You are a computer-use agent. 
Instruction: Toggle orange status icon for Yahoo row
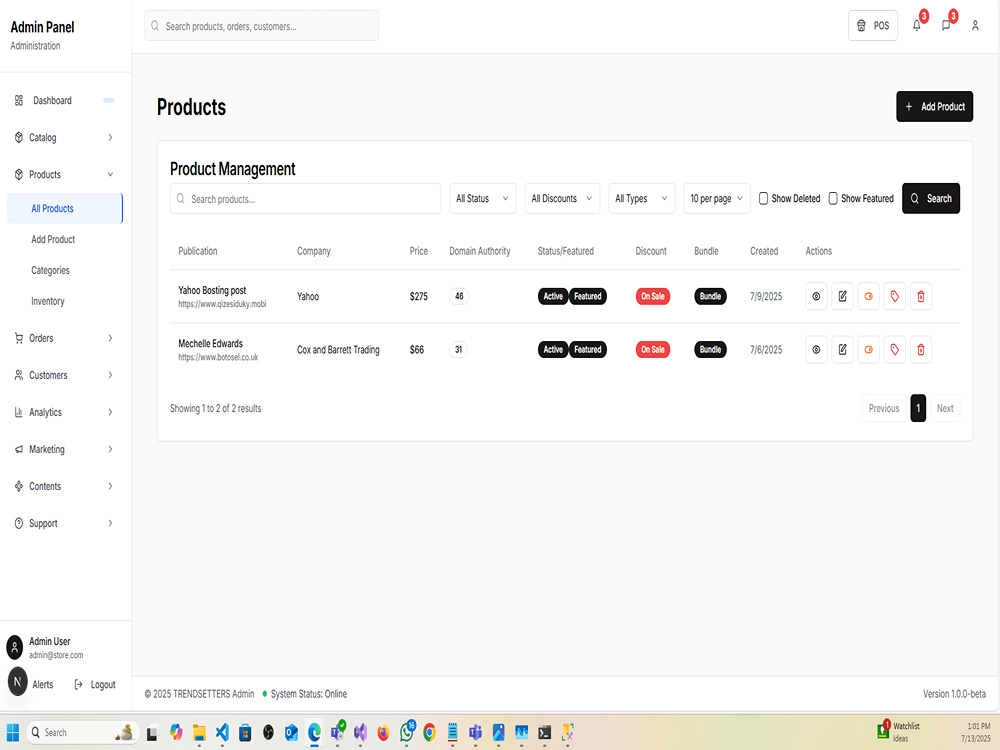pyautogui.click(x=869, y=297)
